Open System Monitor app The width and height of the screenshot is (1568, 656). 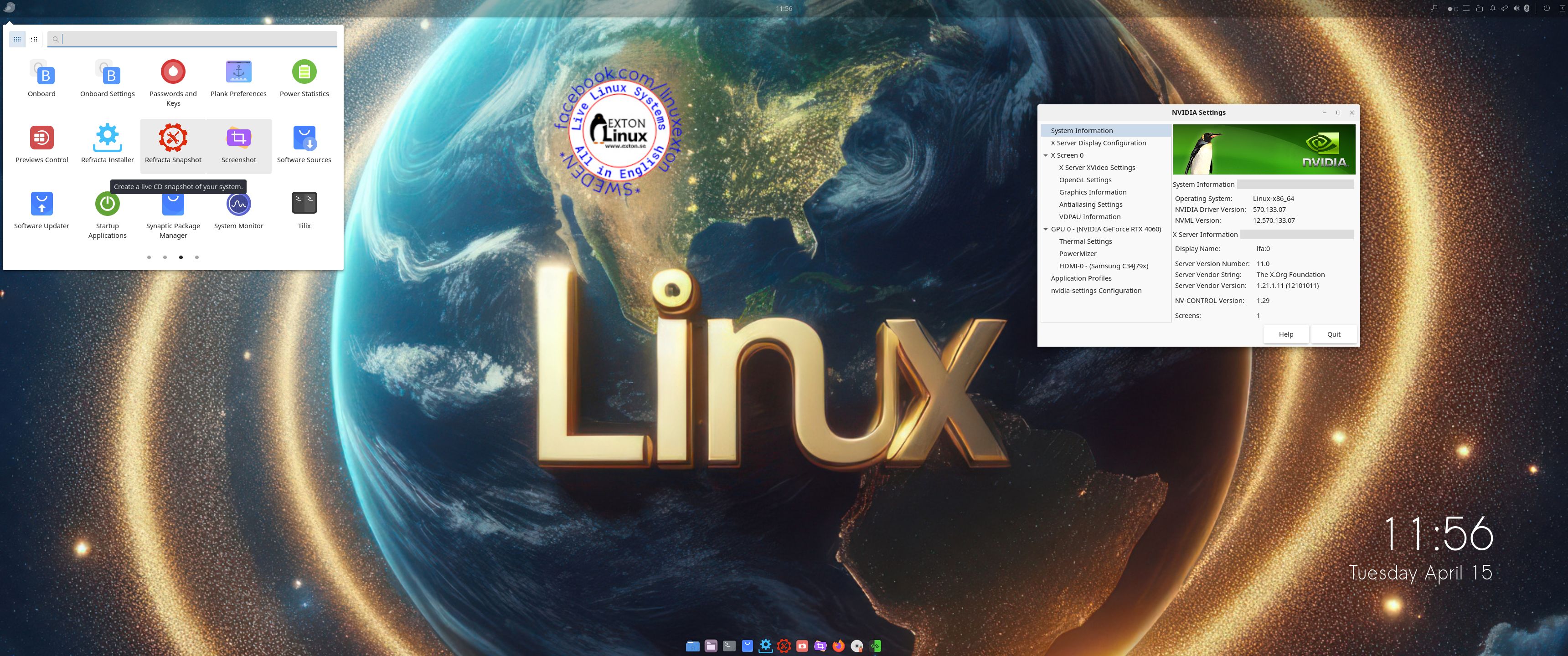[238, 210]
